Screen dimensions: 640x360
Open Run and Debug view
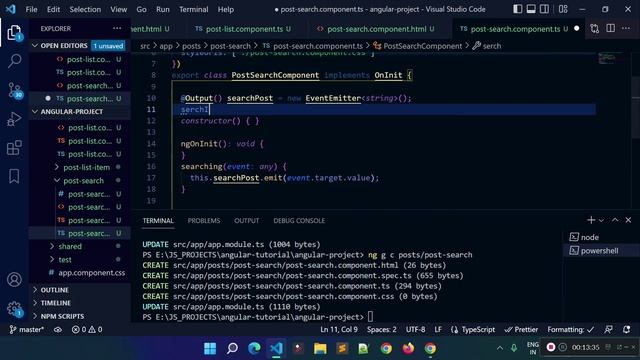pos(14,119)
